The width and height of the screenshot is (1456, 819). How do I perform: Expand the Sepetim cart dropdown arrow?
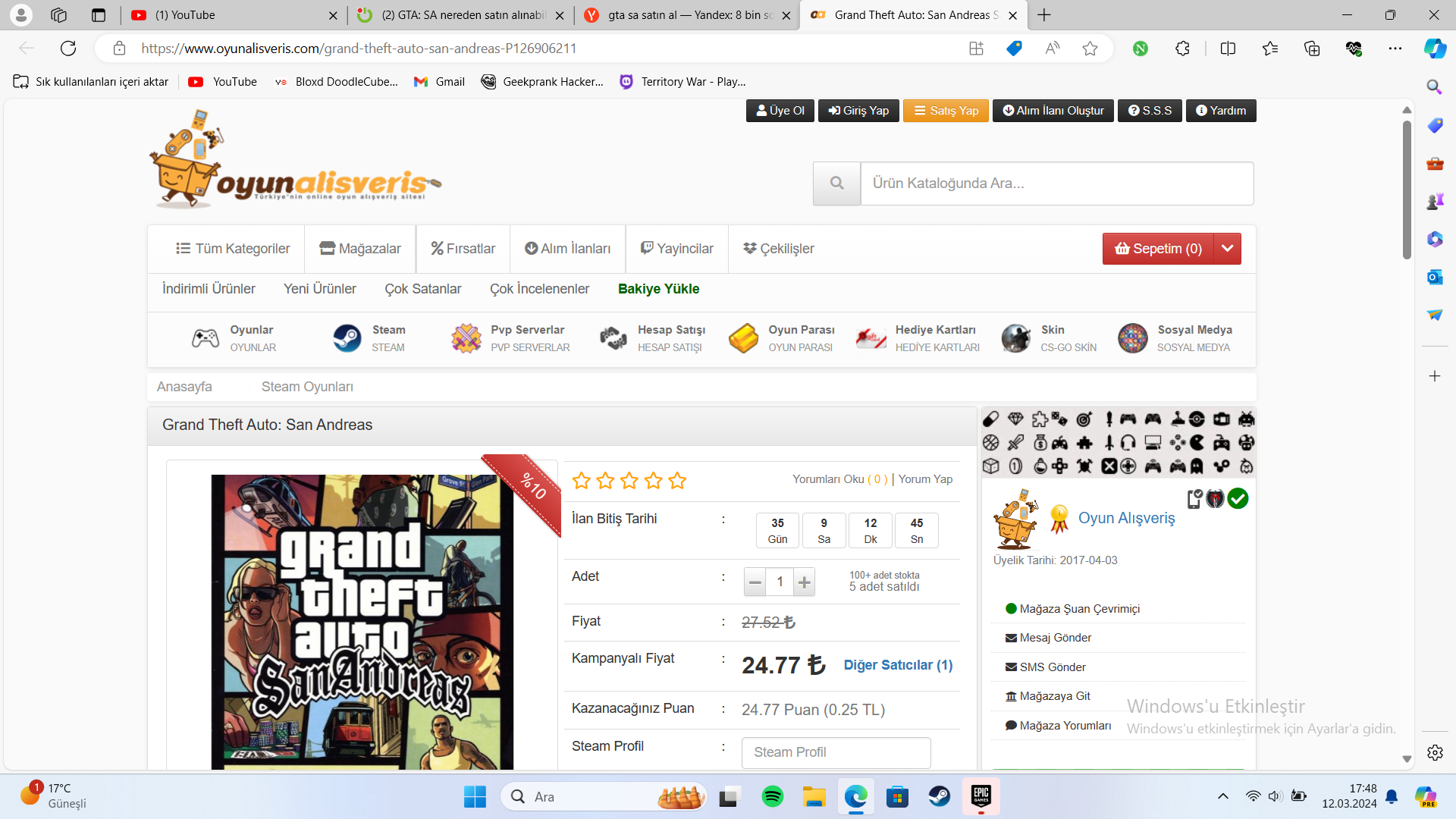[1227, 249]
